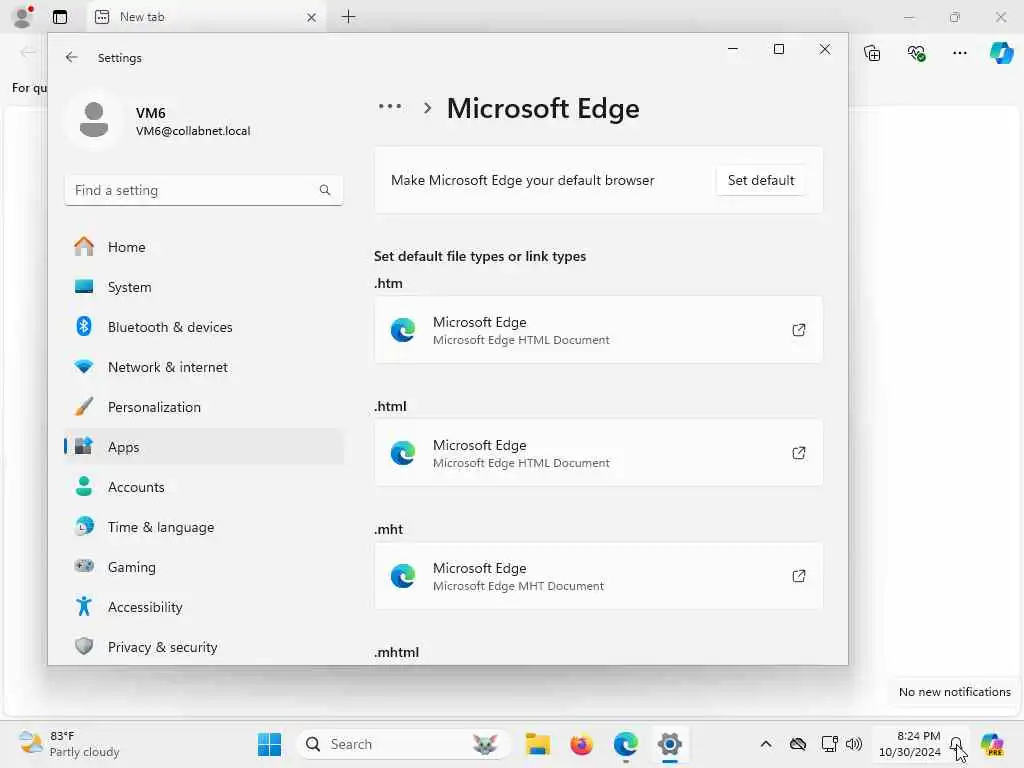Focus the Find a setting search box

click(204, 190)
